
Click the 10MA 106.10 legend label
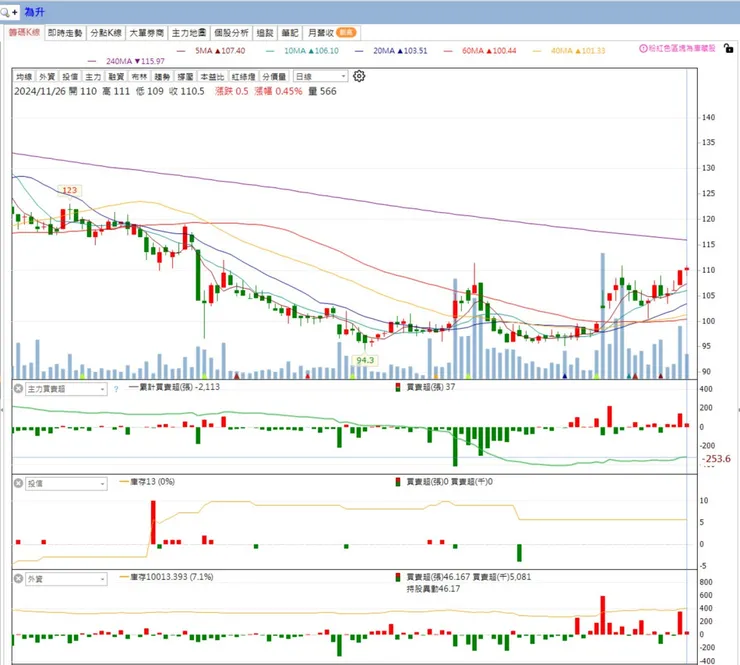coord(311,51)
